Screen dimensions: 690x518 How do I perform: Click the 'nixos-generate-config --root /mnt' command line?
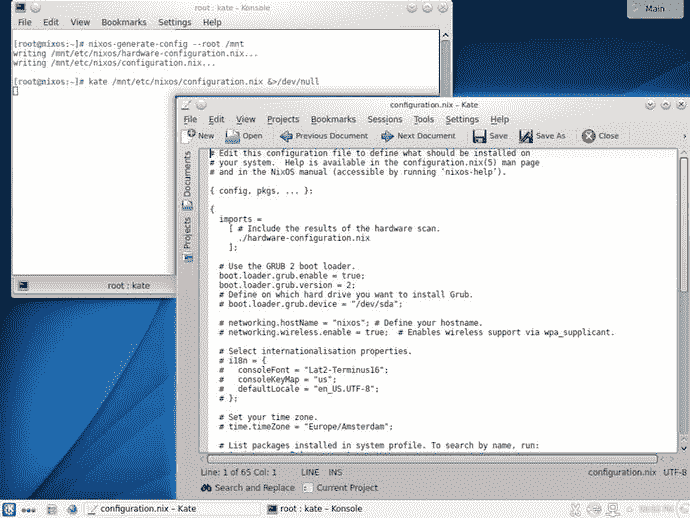pos(166,44)
